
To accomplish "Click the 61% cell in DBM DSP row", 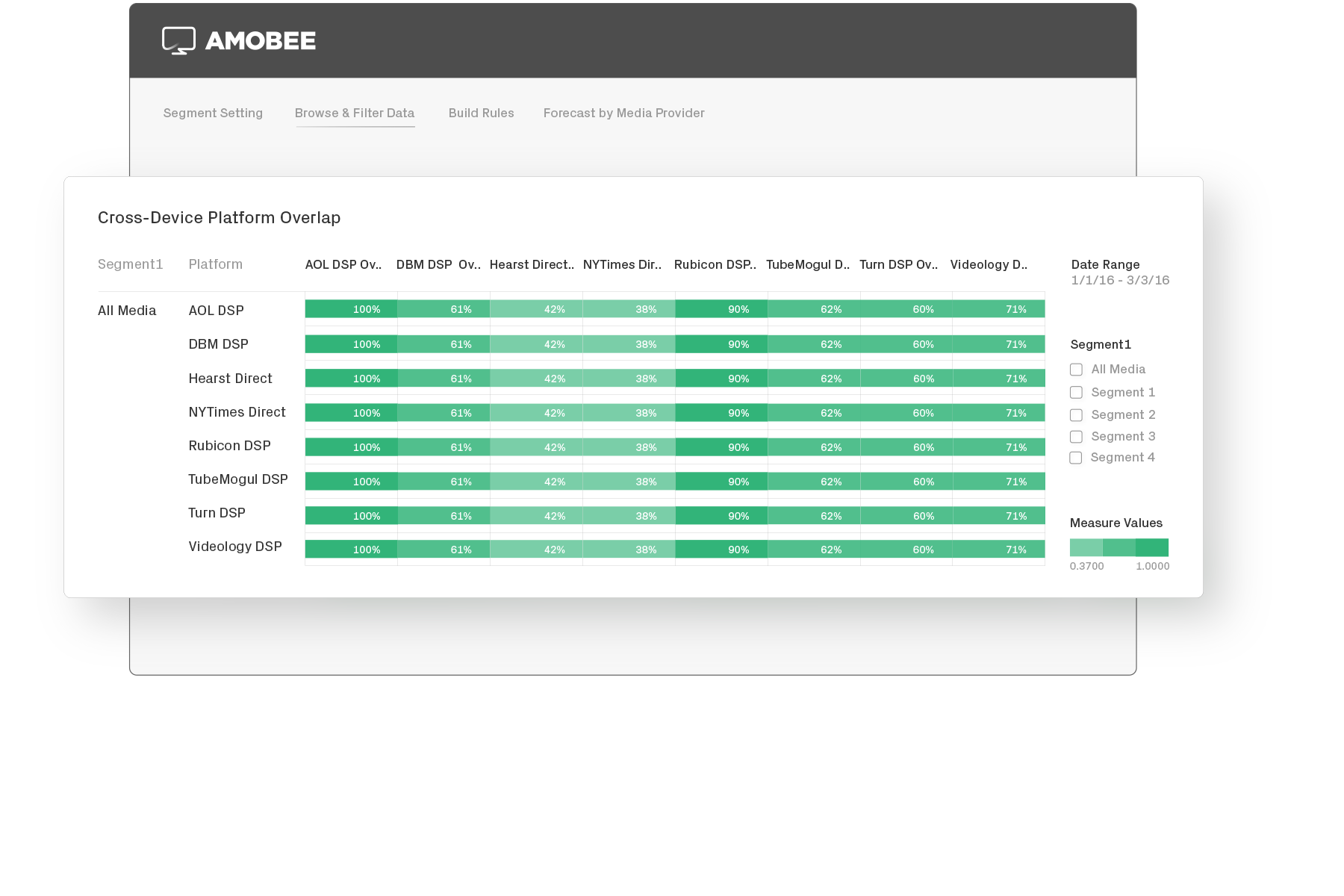I will click(444, 344).
